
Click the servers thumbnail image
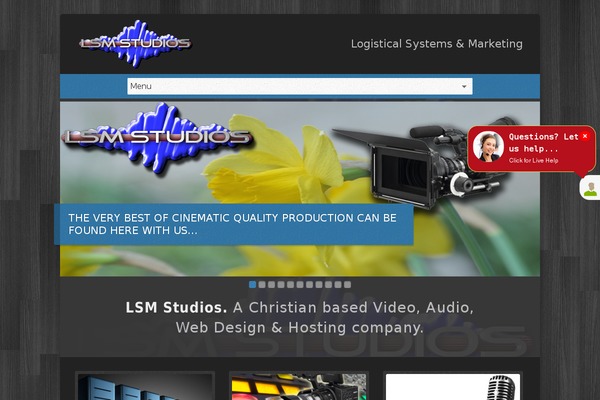(x=145, y=387)
